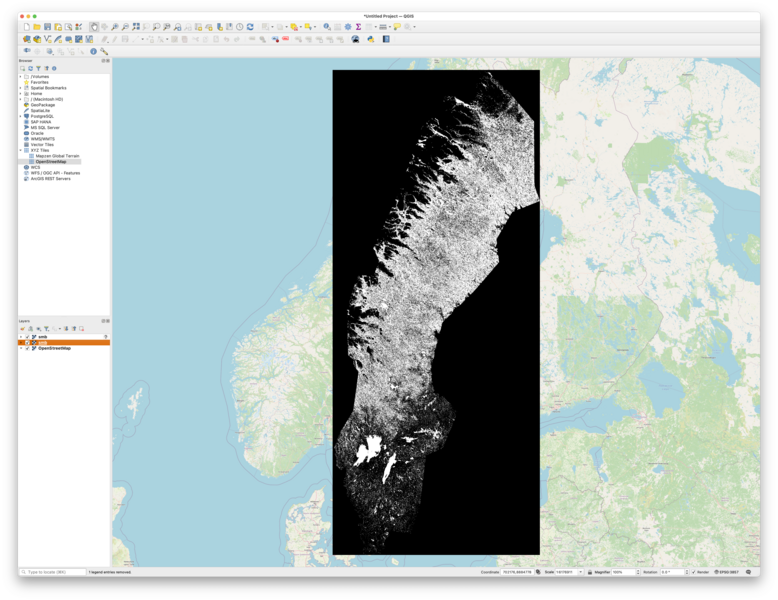The width and height of the screenshot is (778, 600).
Task: Expand the Home browser node
Action: pos(21,93)
